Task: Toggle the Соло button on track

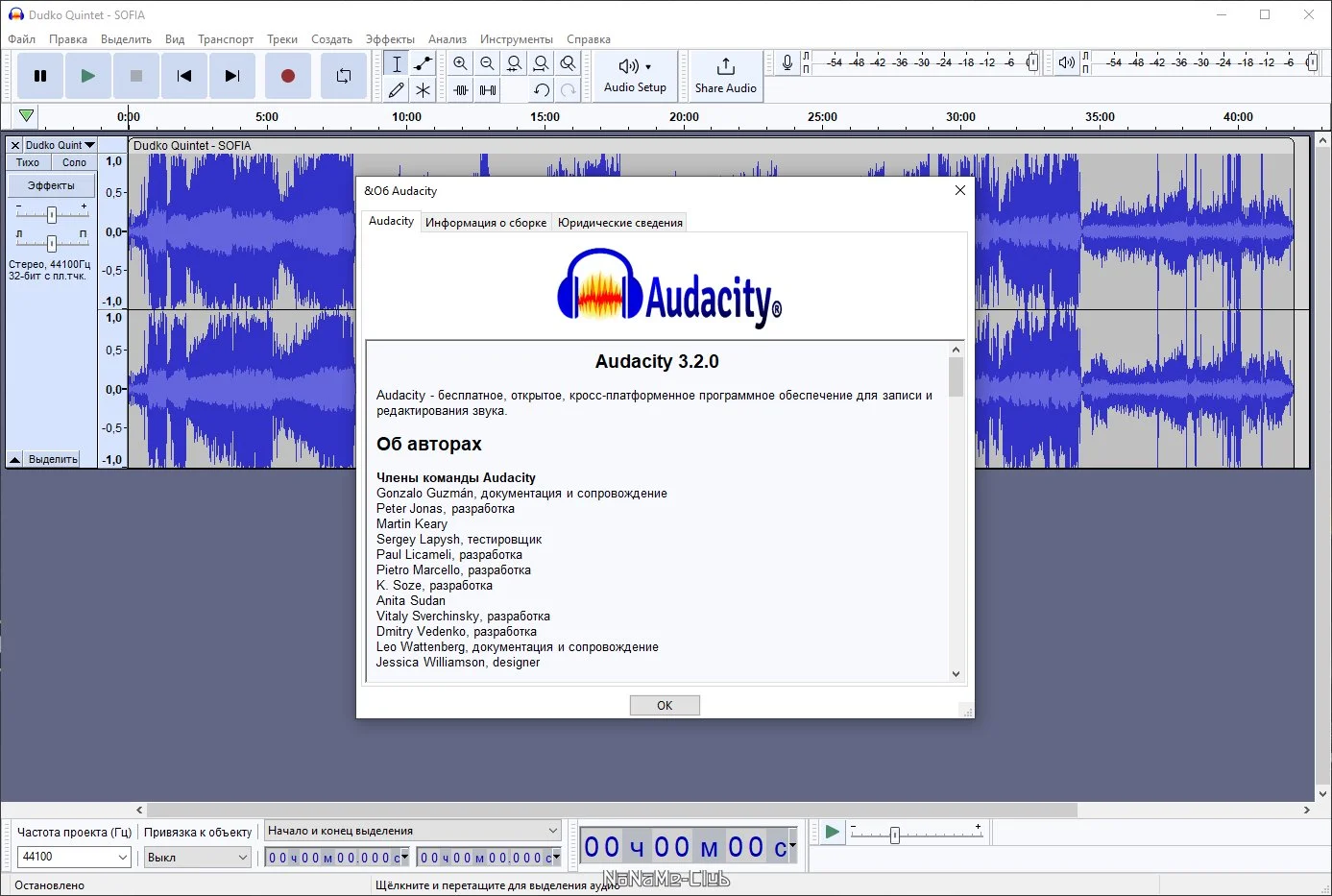Action: tap(74, 162)
